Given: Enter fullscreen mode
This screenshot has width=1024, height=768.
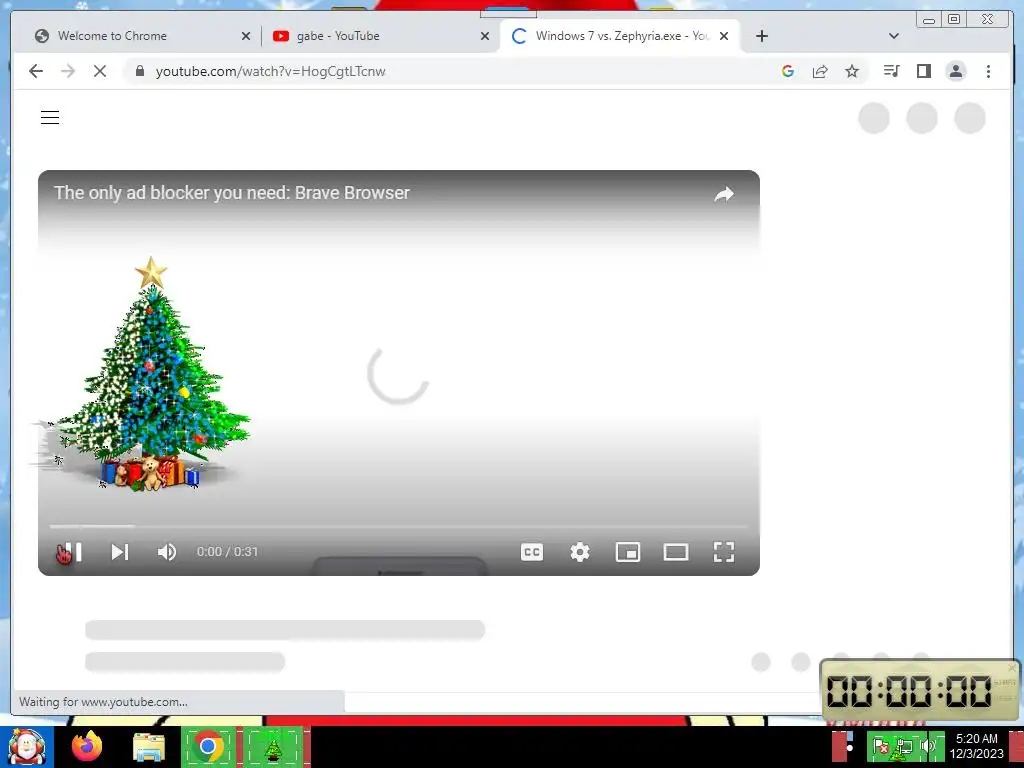Looking at the screenshot, I should coord(724,552).
